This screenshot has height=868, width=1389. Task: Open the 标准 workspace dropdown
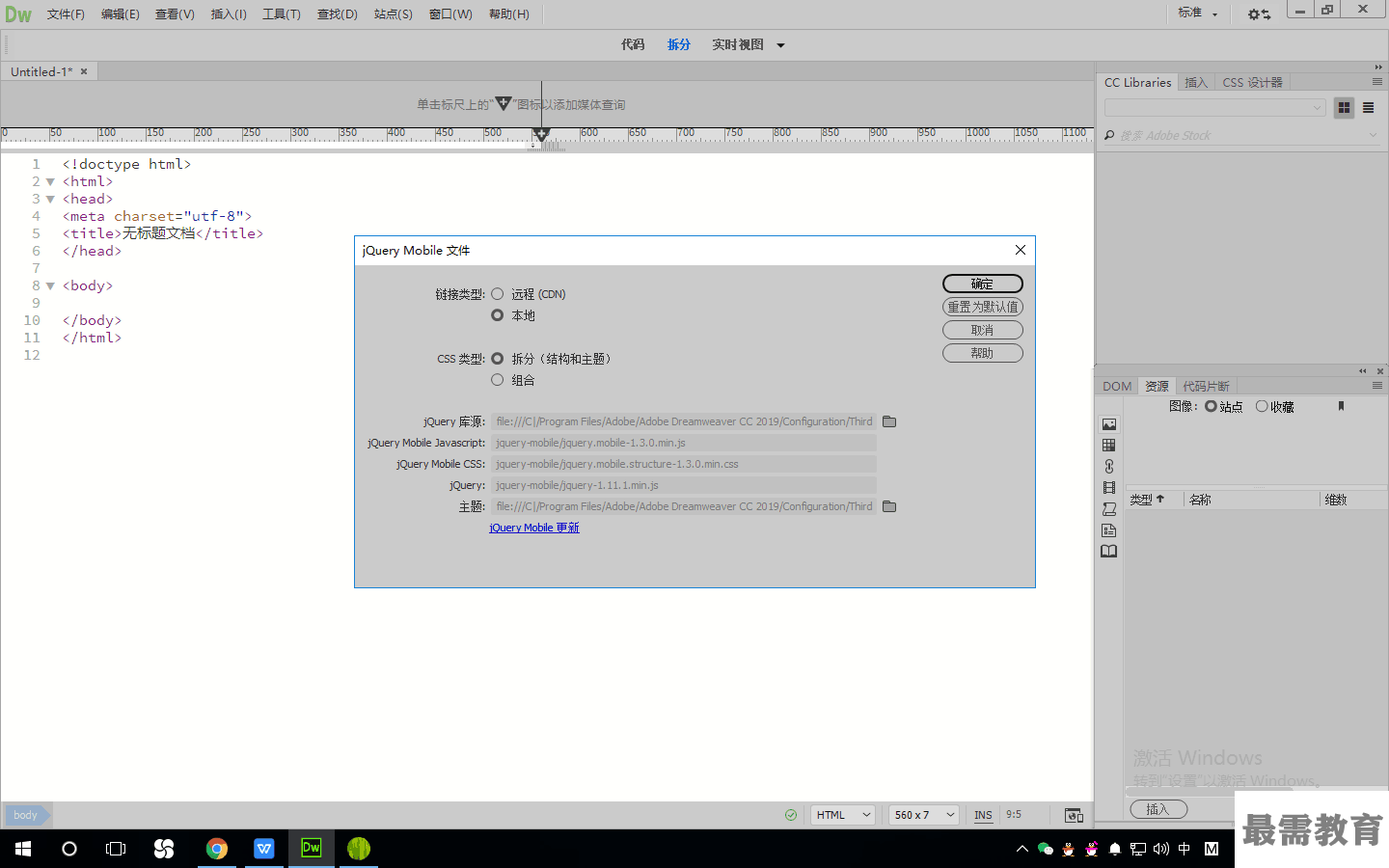1197,14
